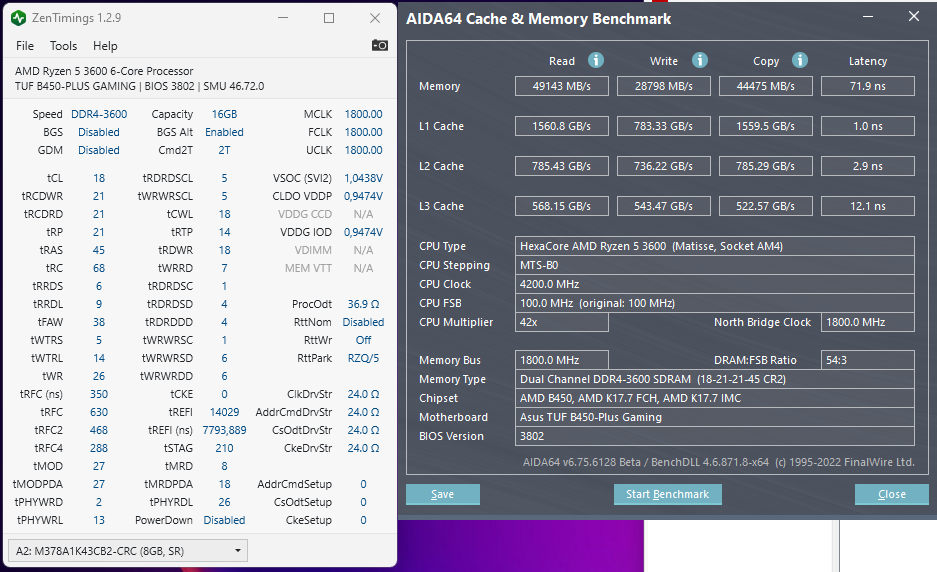The height and width of the screenshot is (572, 937).
Task: Click the RttPark value RZQ/5
Action: pos(363,358)
